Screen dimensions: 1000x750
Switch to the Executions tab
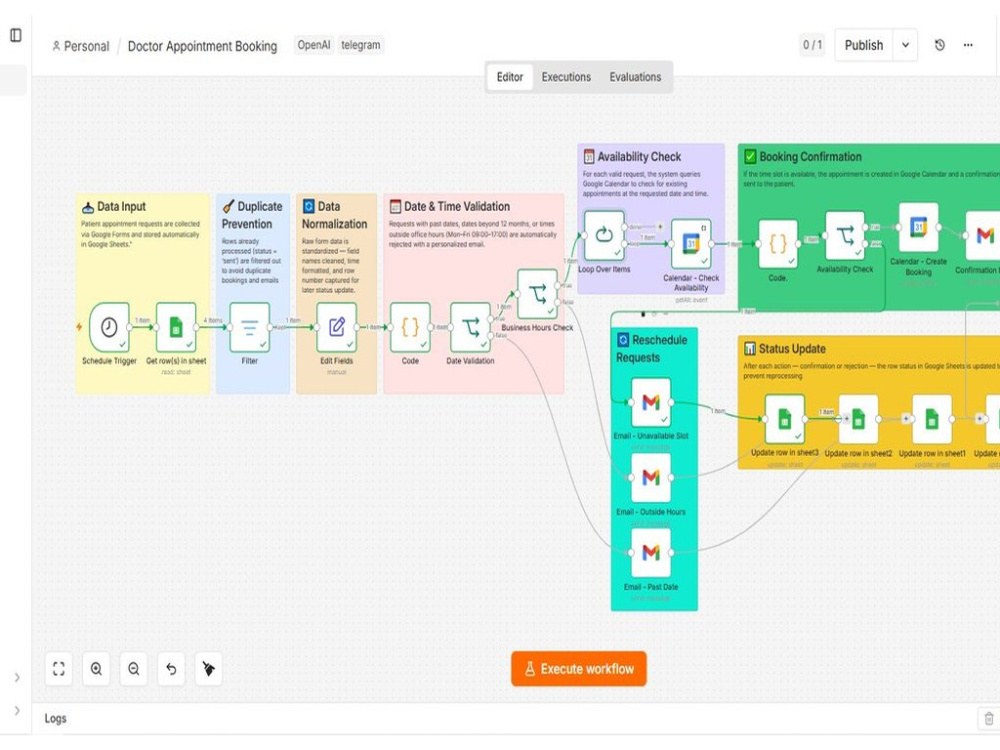[x=566, y=77]
